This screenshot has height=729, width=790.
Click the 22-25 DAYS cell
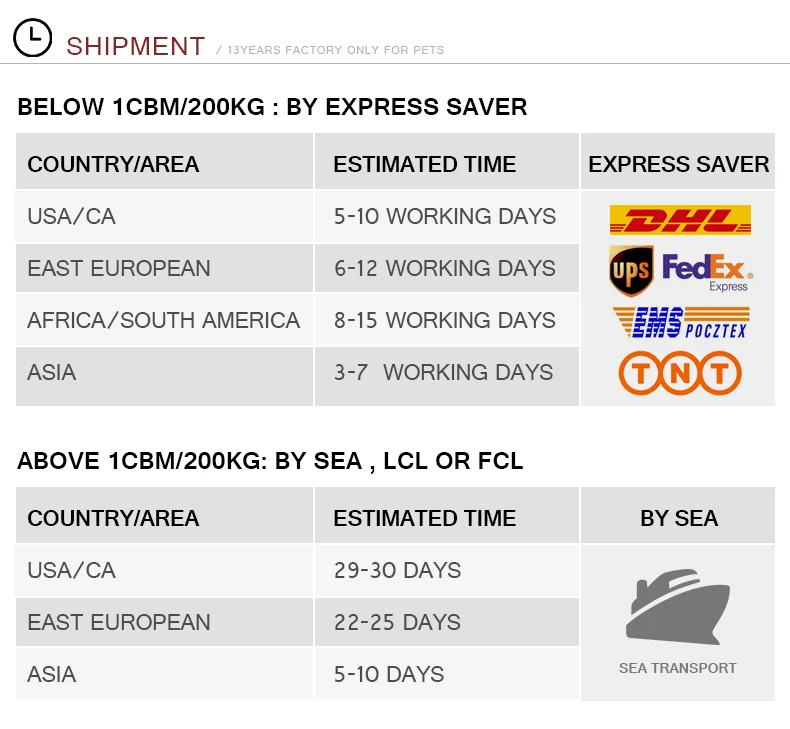pyautogui.click(x=397, y=622)
